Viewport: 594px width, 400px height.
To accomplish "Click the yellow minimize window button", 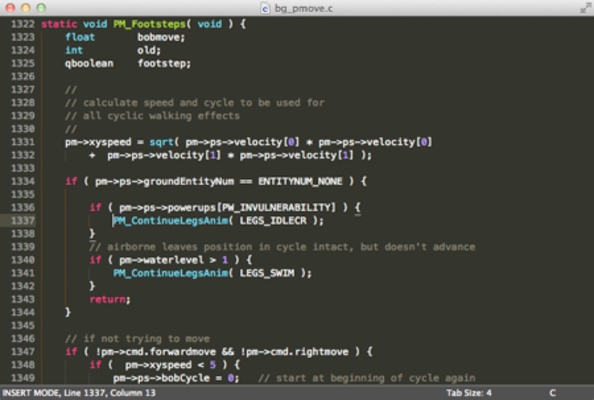I will (26, 8).
